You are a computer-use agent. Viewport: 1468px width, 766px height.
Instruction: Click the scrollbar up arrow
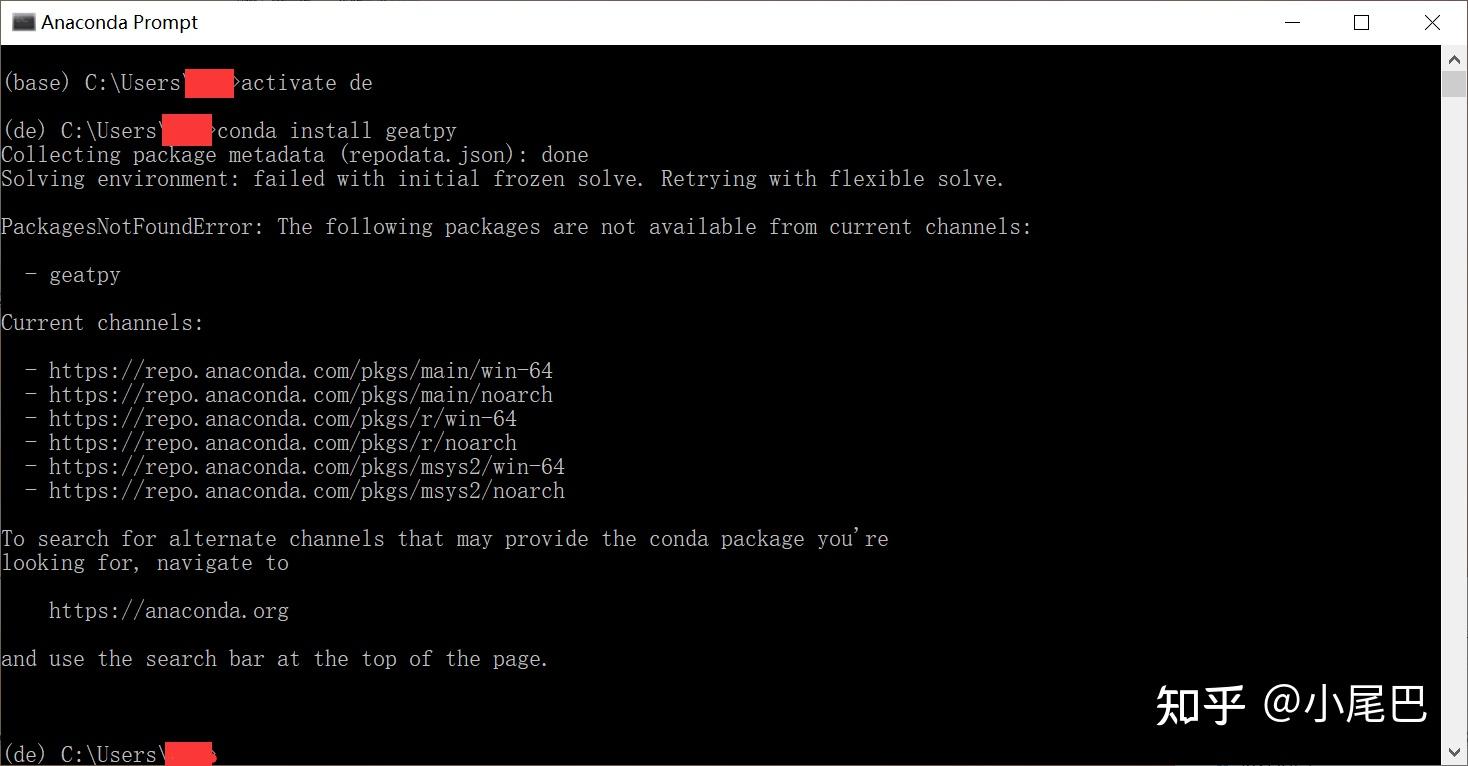pos(1454,59)
